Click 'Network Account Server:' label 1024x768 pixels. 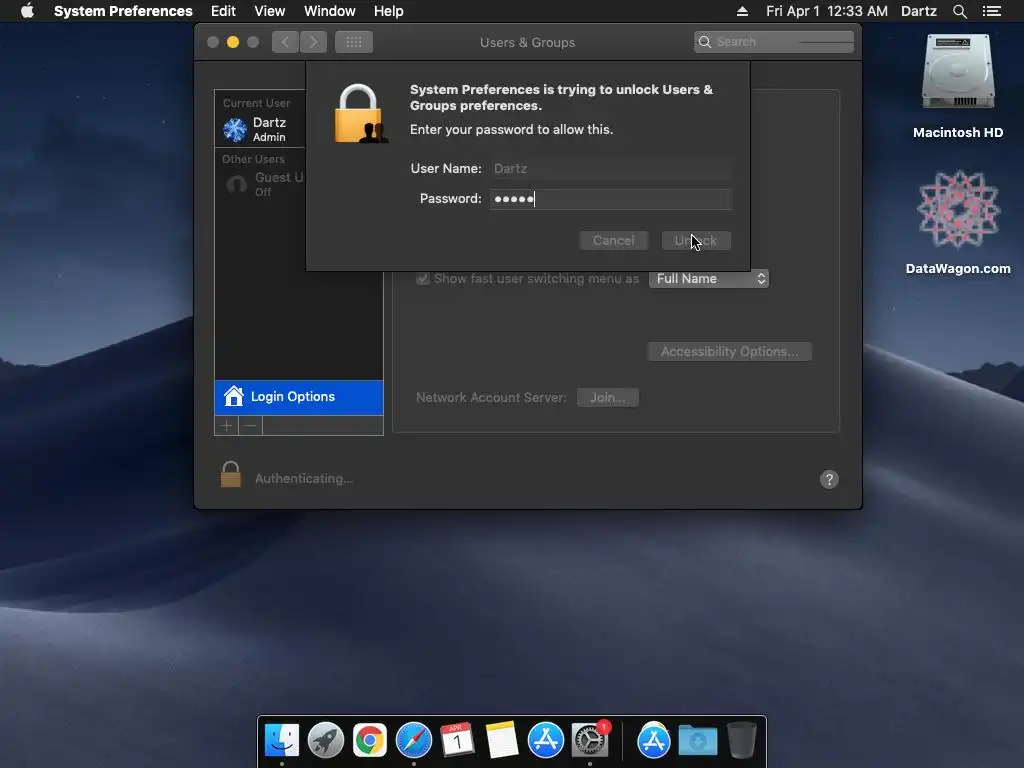(491, 397)
